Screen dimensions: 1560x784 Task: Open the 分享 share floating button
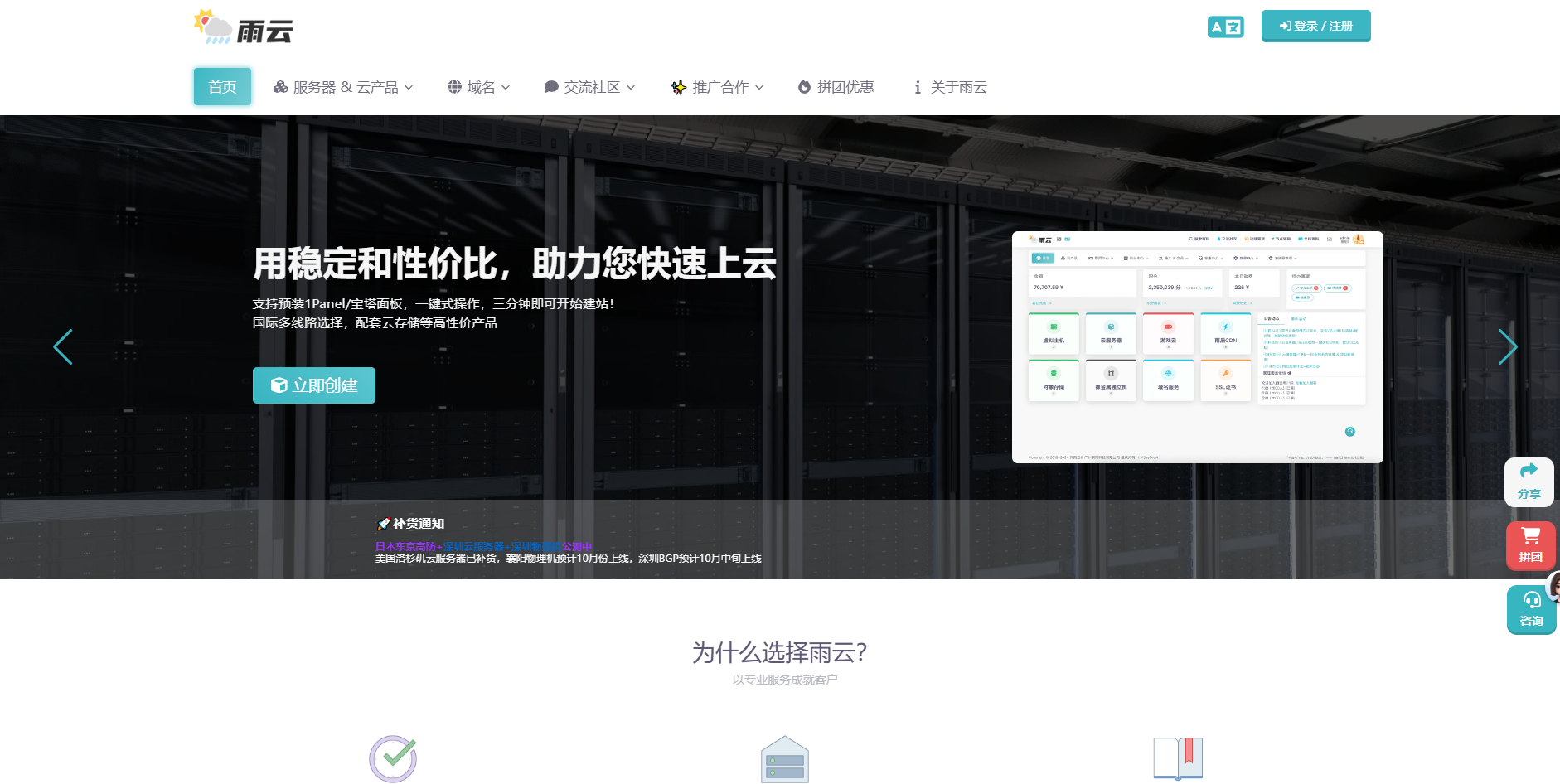1529,482
